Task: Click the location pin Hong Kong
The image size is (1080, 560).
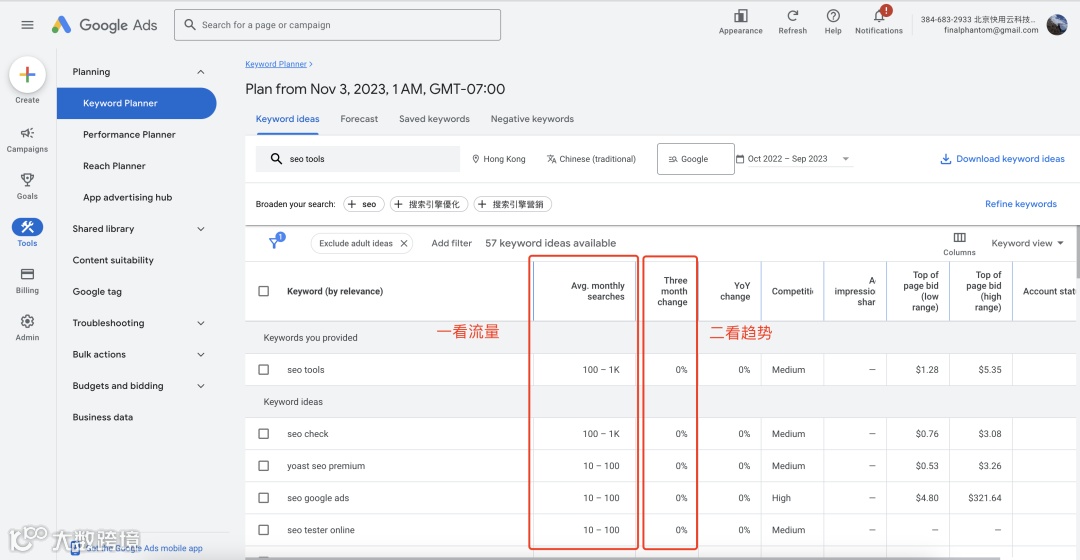Action: (x=499, y=159)
